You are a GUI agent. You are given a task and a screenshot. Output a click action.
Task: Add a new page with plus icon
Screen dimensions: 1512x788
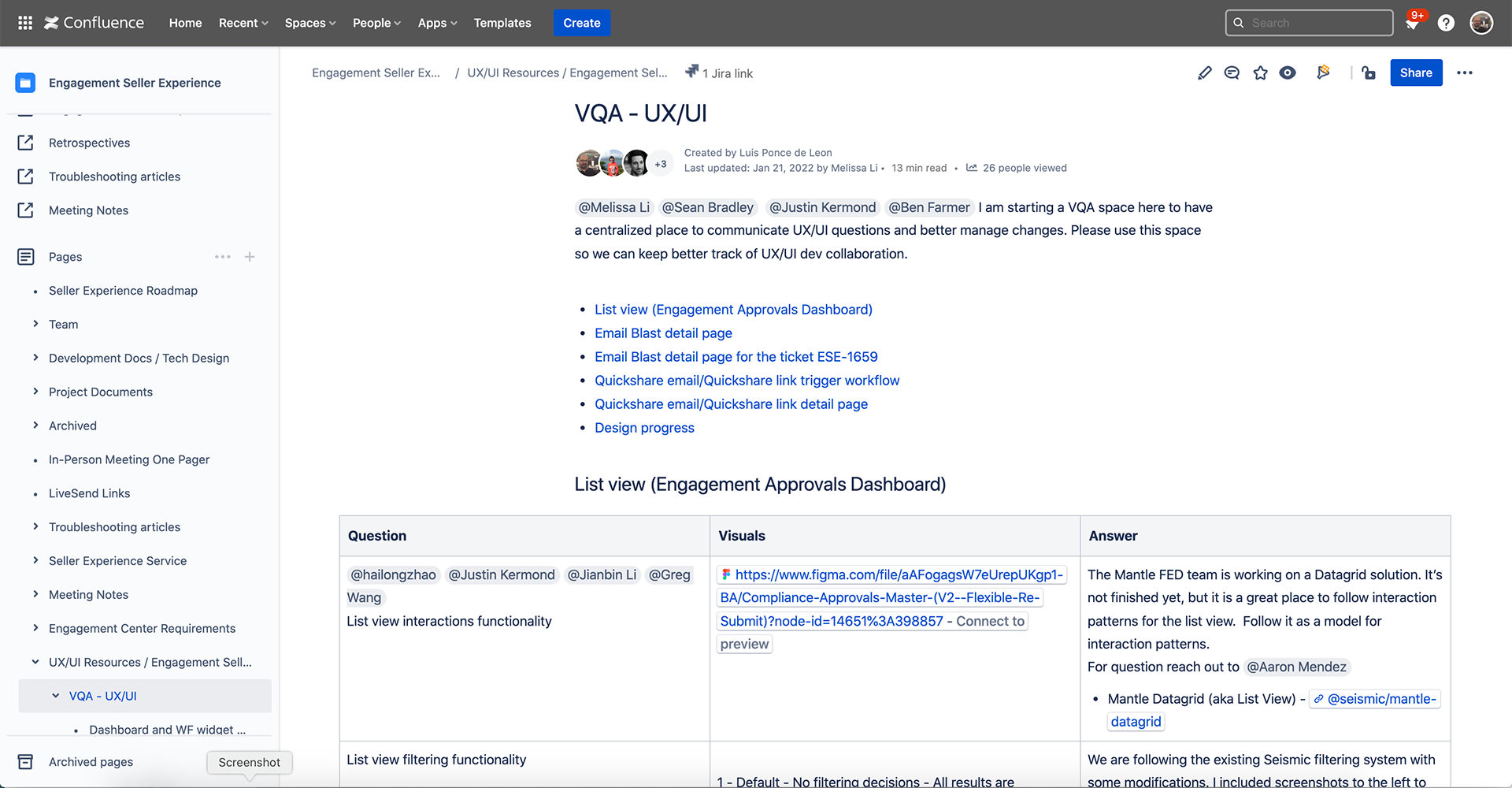250,257
